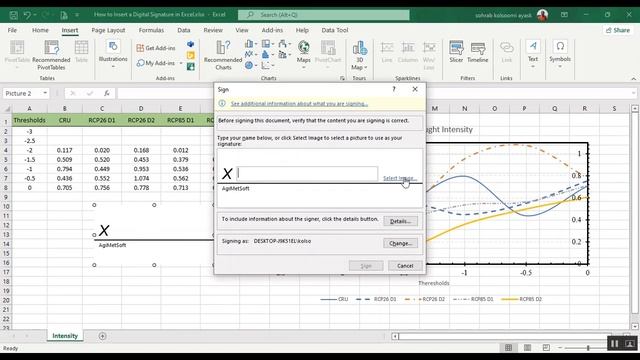Open the Recommended PivotTables tool
Screen dimensions: 640x360
[51, 56]
